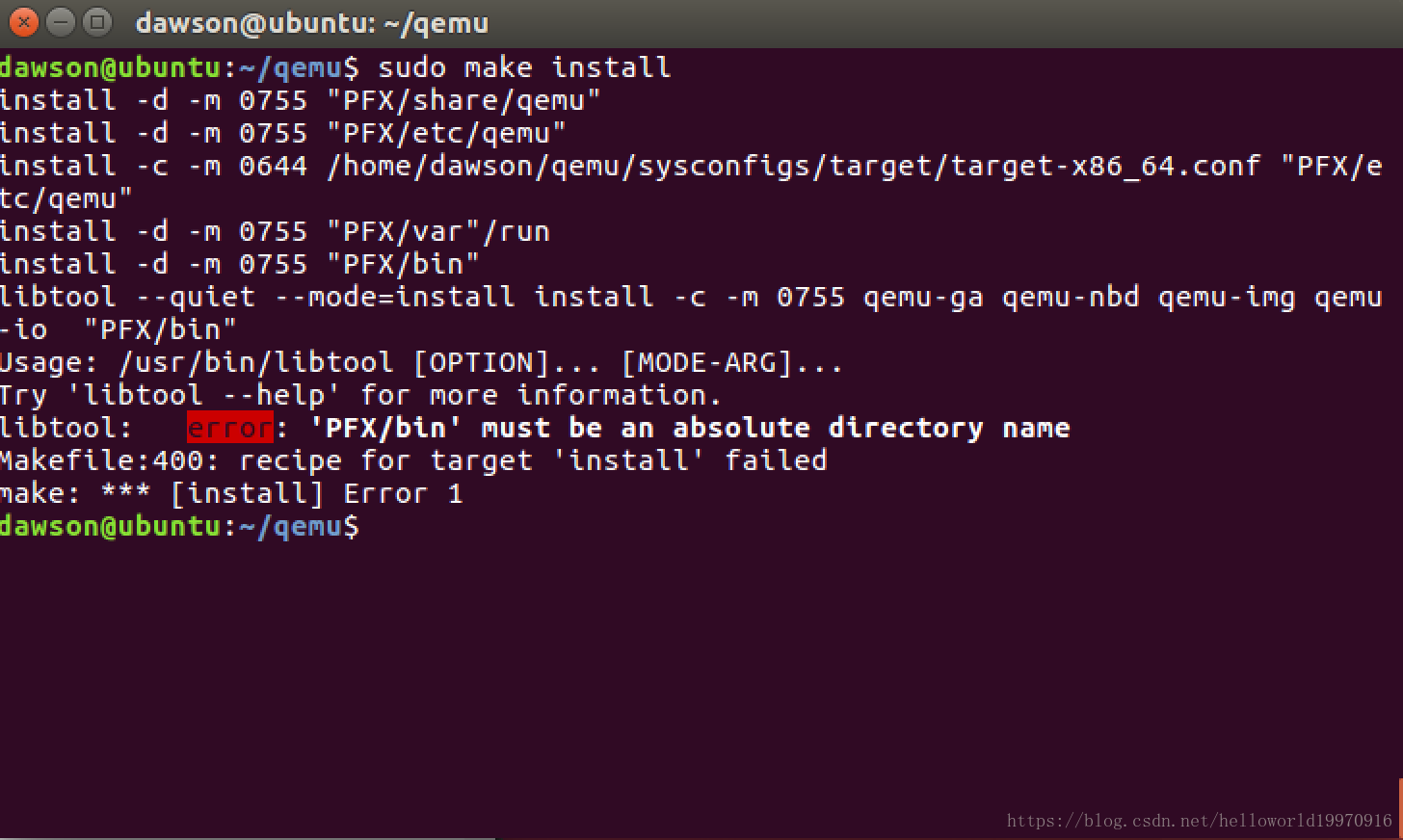Screen dimensions: 1403x840
Task: Click 'must be an absolute directory name' text
Action: tap(776, 428)
